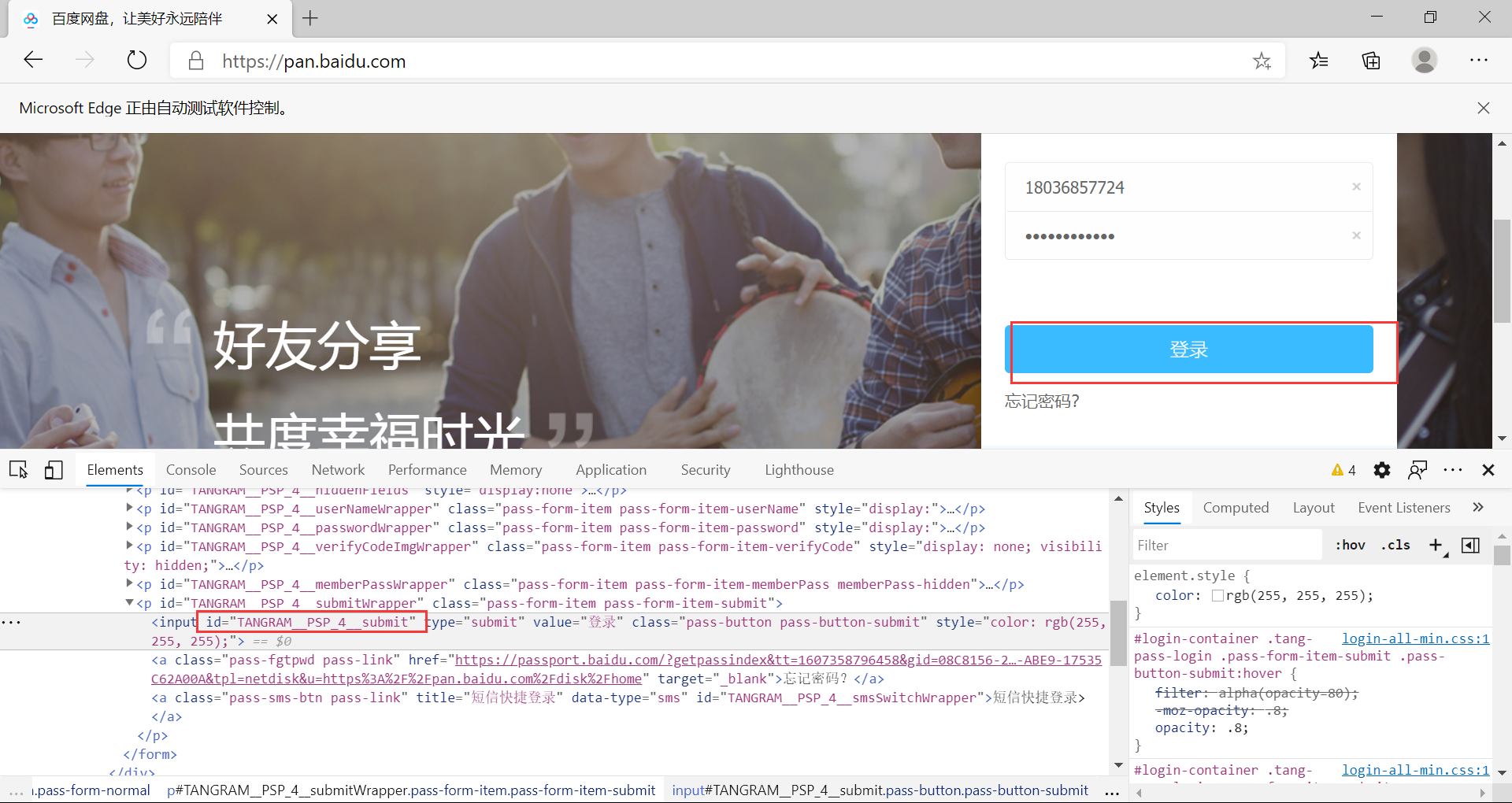Screen dimensions: 1512x803
Task: Dismiss the automated test software notification bar
Action: point(1484,108)
